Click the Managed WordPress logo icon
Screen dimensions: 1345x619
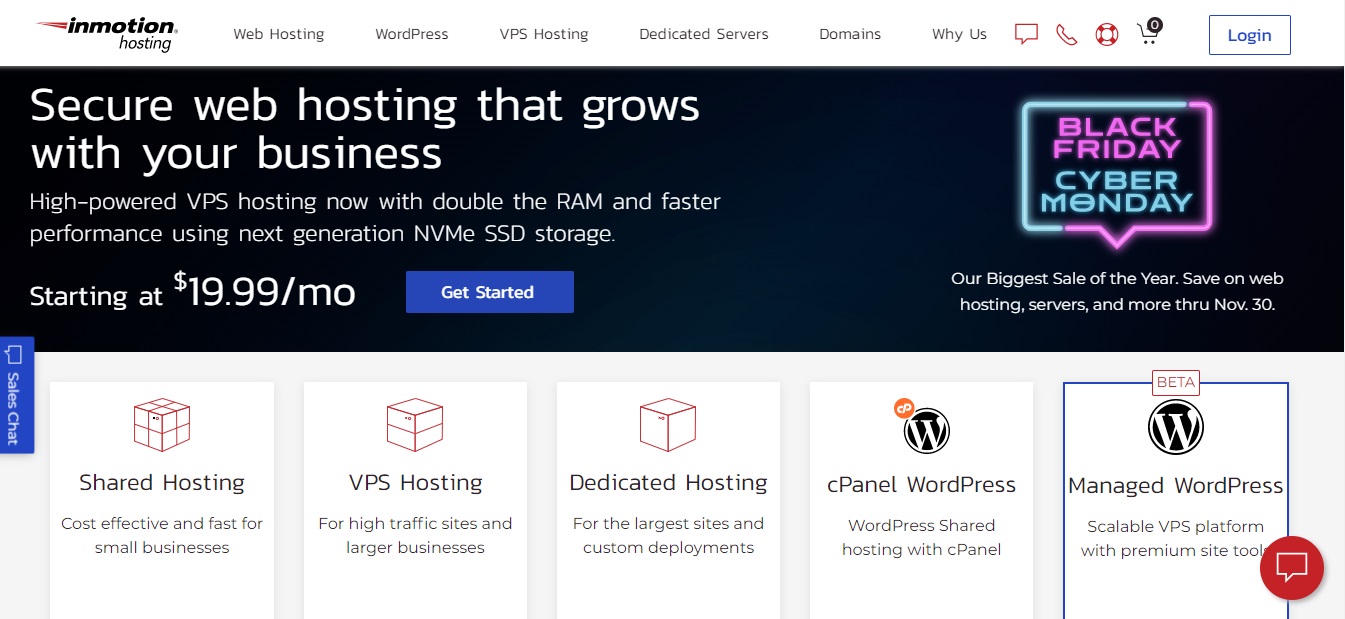click(x=1175, y=428)
